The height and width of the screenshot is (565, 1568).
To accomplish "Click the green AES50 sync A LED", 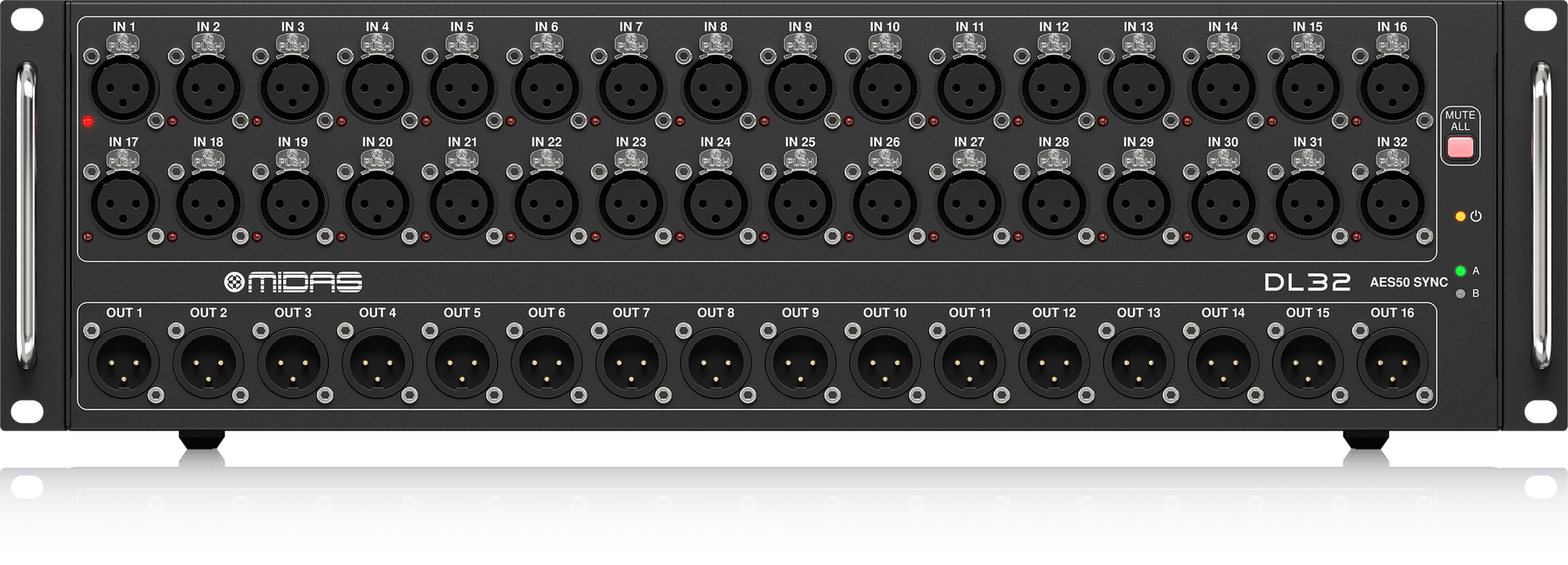I will [1460, 271].
